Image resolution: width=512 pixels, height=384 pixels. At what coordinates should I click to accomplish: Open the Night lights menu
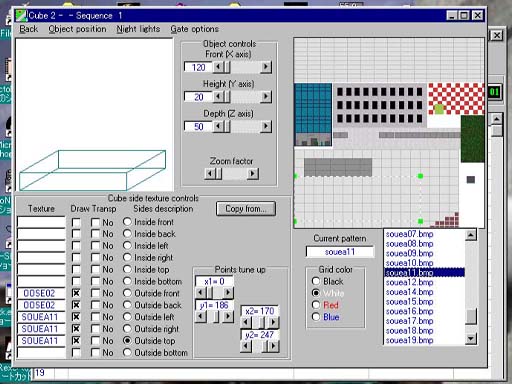138,29
